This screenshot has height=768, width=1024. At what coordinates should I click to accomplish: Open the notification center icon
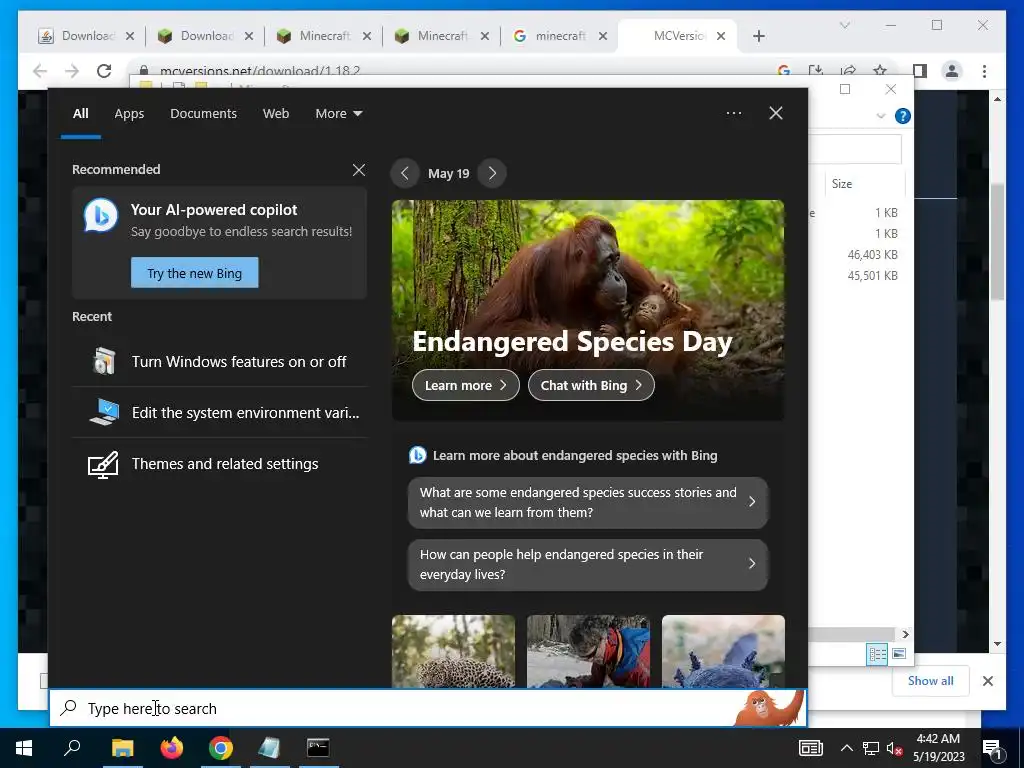[993, 749]
